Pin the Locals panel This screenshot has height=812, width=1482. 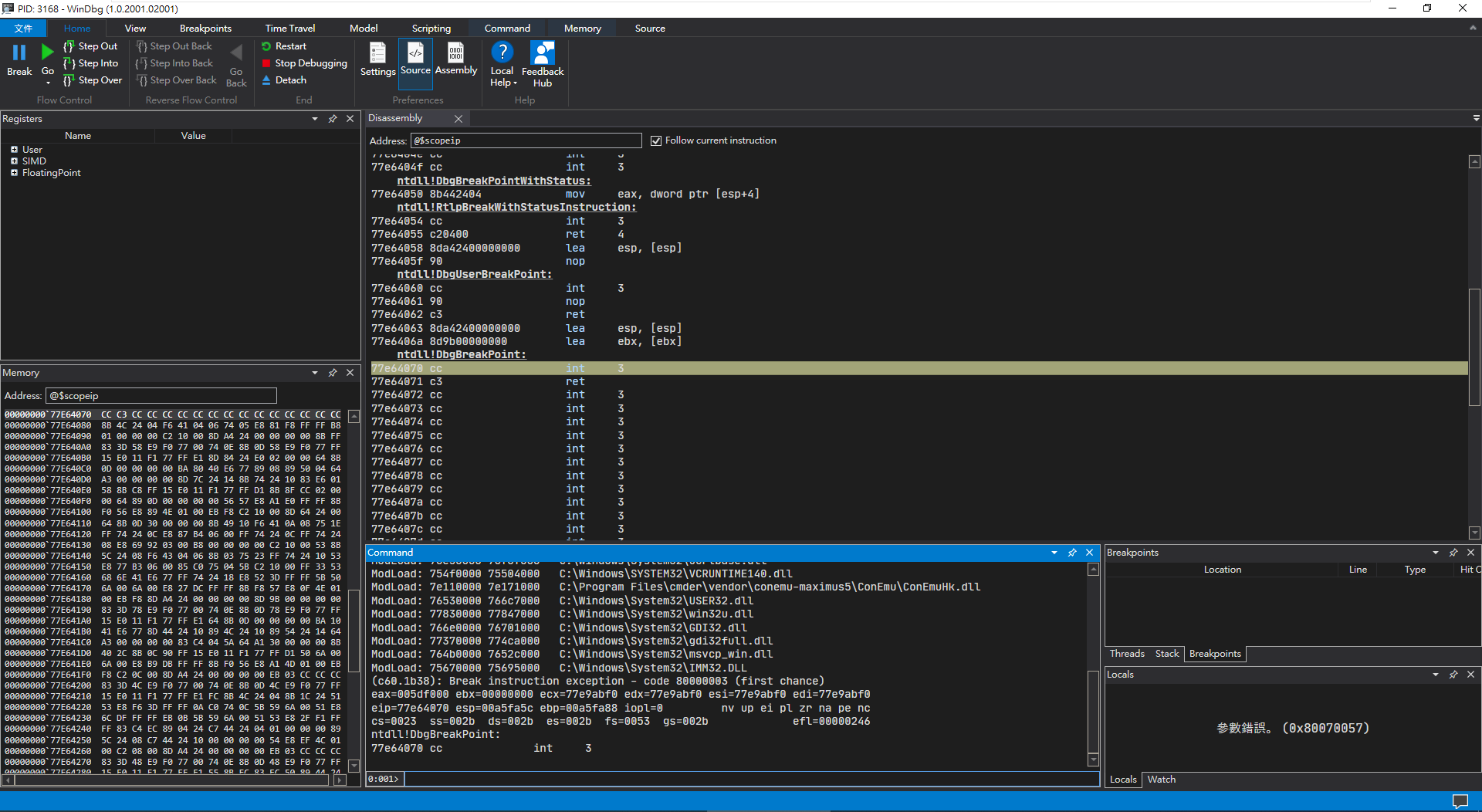click(x=1453, y=675)
